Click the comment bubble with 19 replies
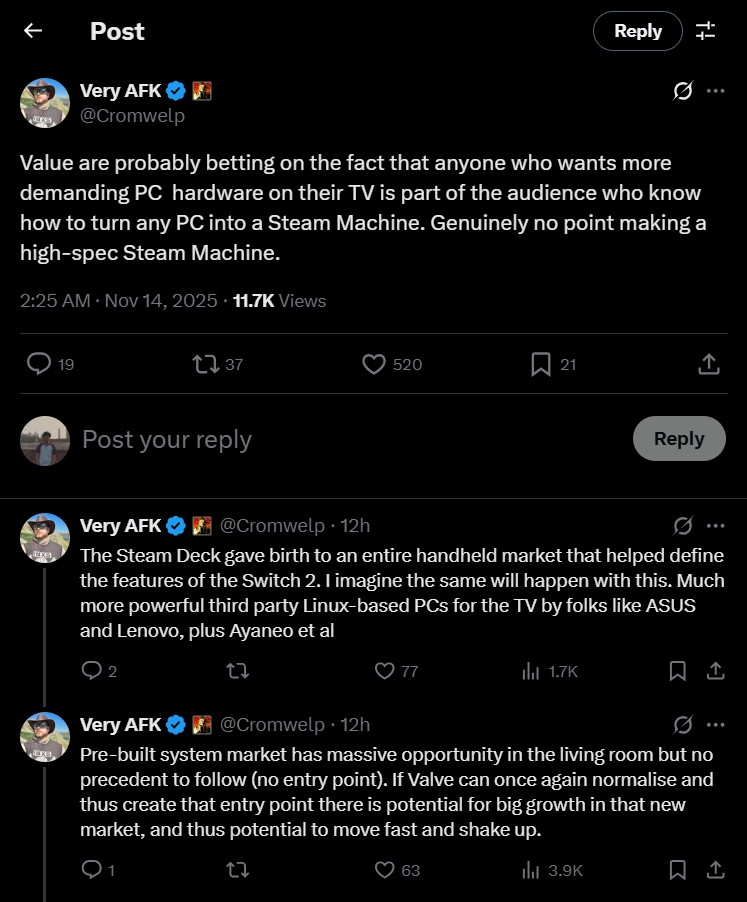Image resolution: width=747 pixels, height=902 pixels. pyautogui.click(x=39, y=365)
